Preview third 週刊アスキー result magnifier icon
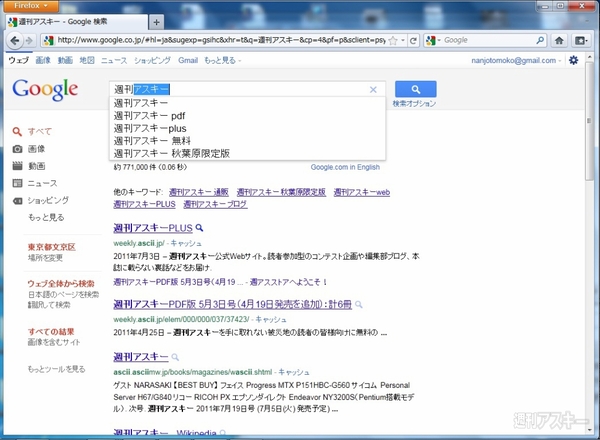This screenshot has width=600, height=440. coord(175,357)
